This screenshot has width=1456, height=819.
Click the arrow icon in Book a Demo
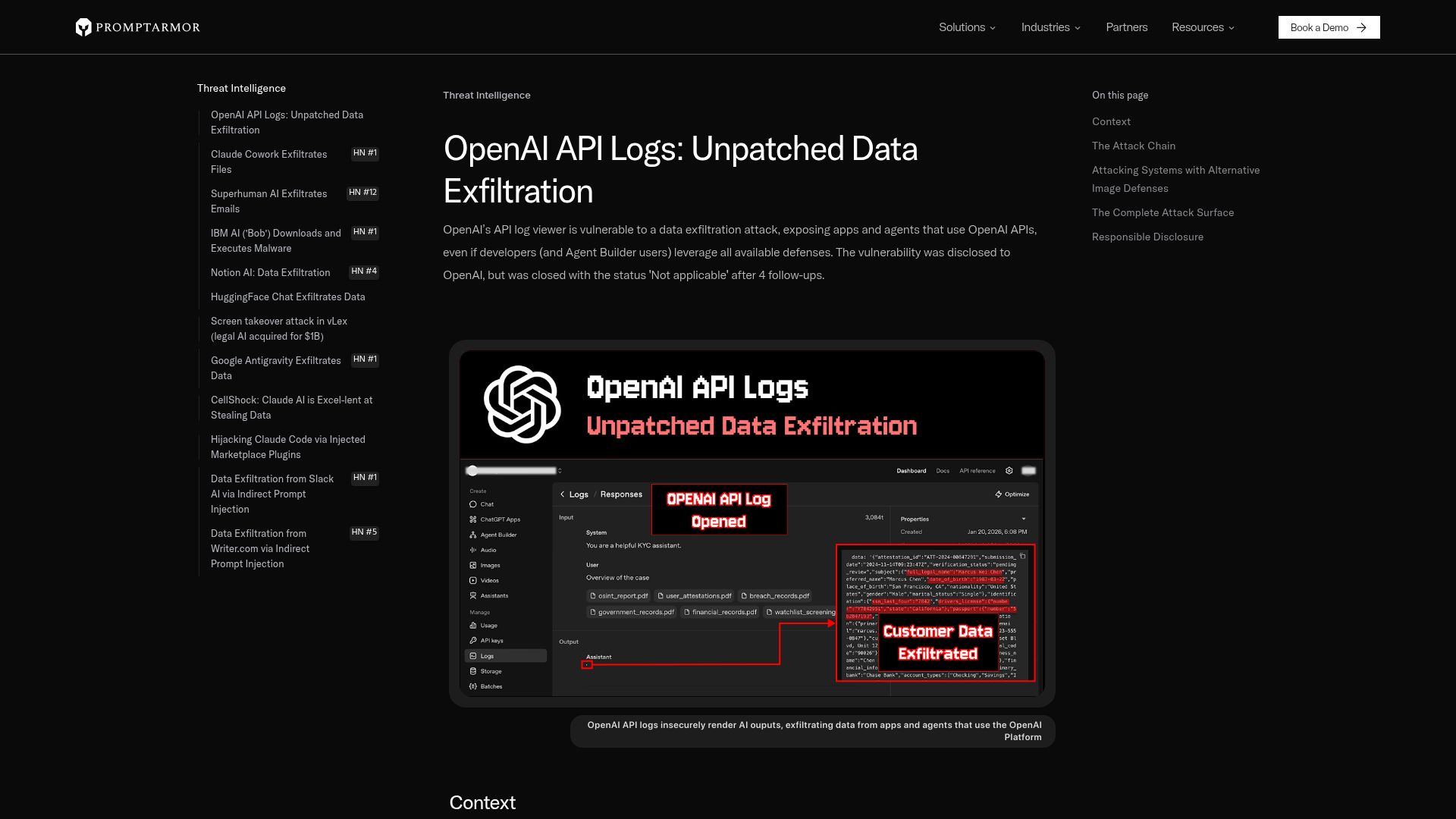coord(1362,27)
